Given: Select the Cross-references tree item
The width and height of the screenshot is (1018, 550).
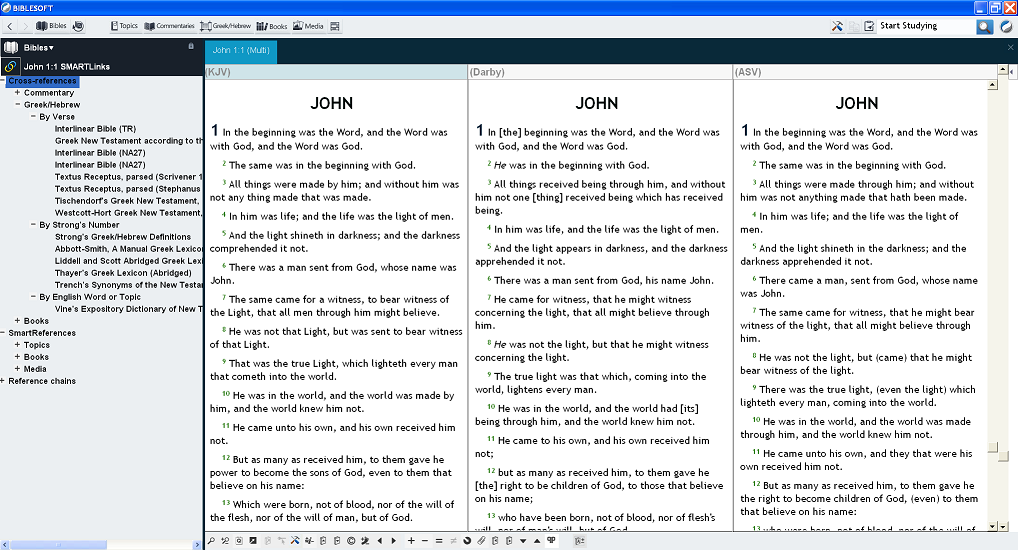Looking at the screenshot, I should pyautogui.click(x=42, y=81).
